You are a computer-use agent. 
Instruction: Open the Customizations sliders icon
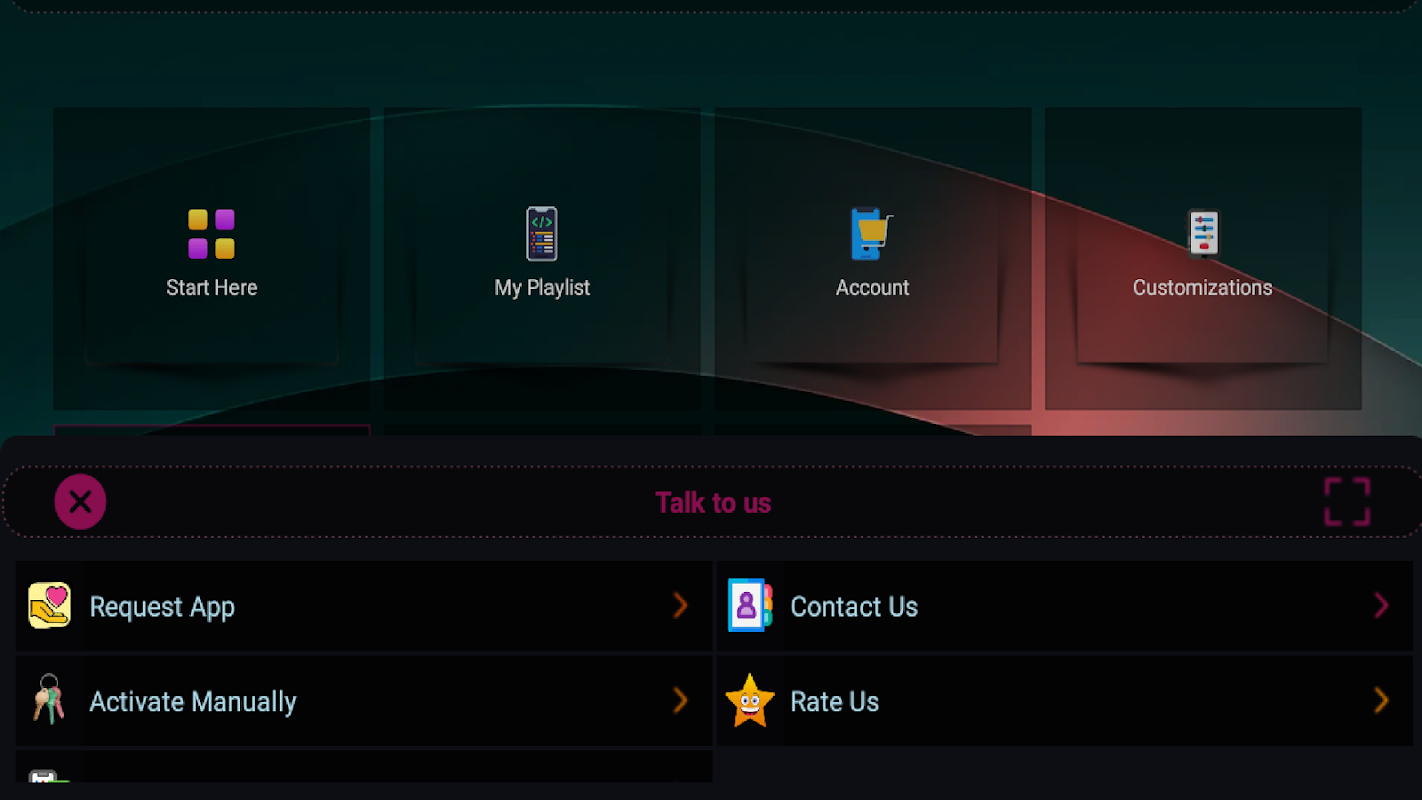coord(1203,234)
